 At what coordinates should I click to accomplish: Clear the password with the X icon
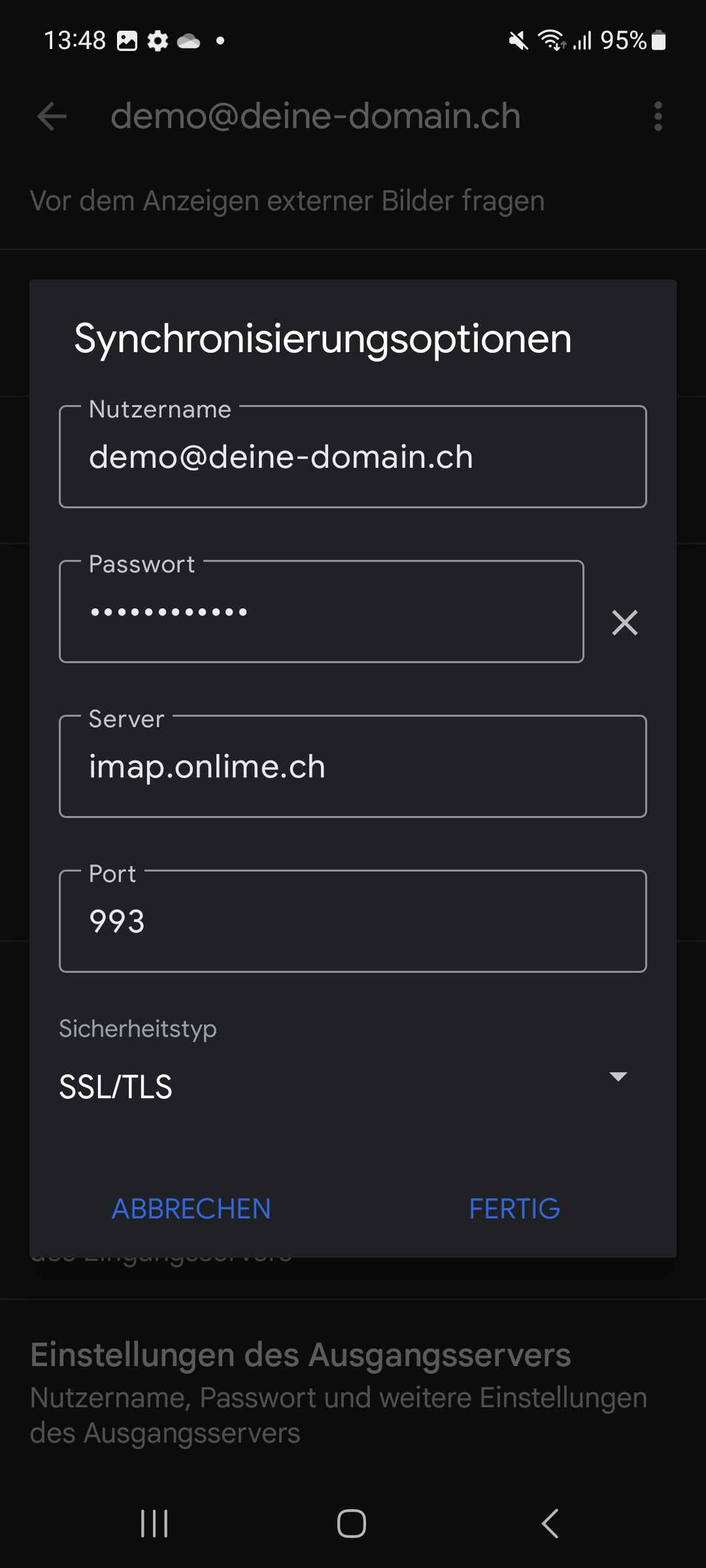pos(624,623)
